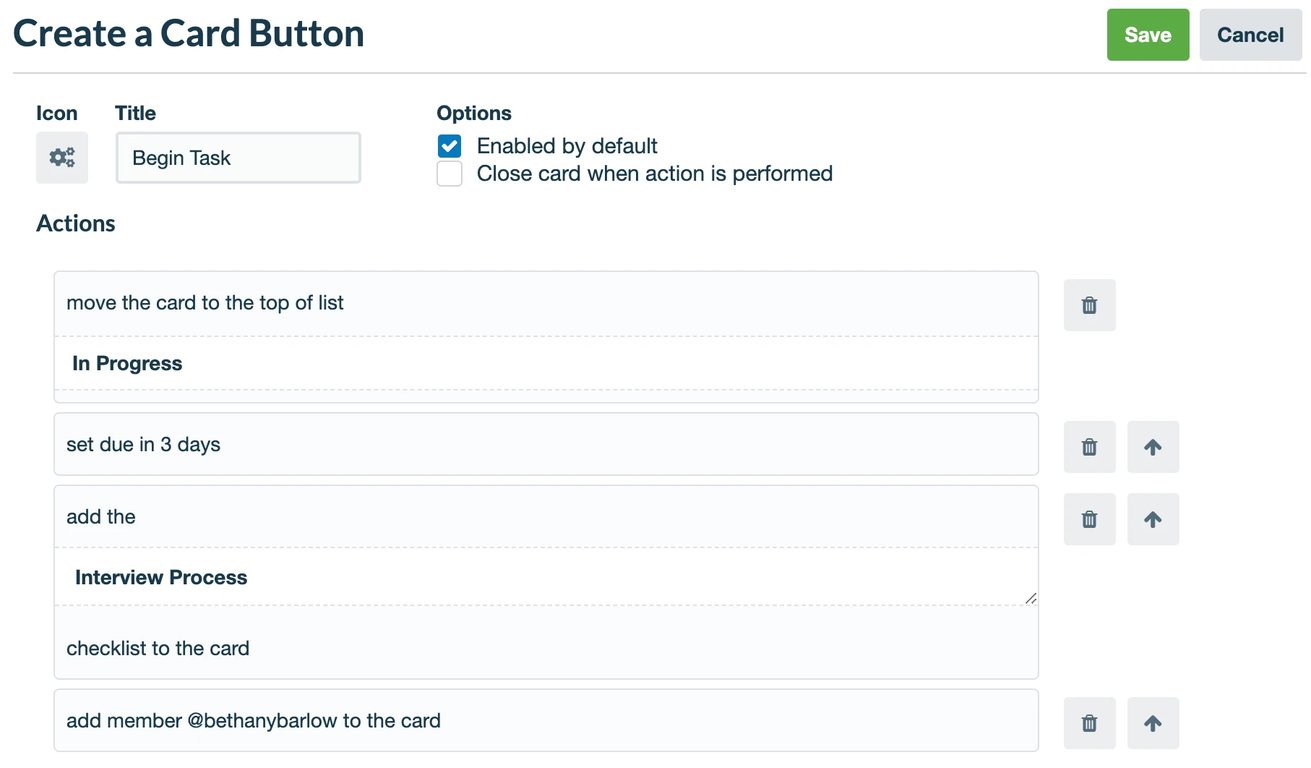The height and width of the screenshot is (768, 1311).
Task: Move the 'set due in 3 days' action up
Action: click(x=1152, y=447)
